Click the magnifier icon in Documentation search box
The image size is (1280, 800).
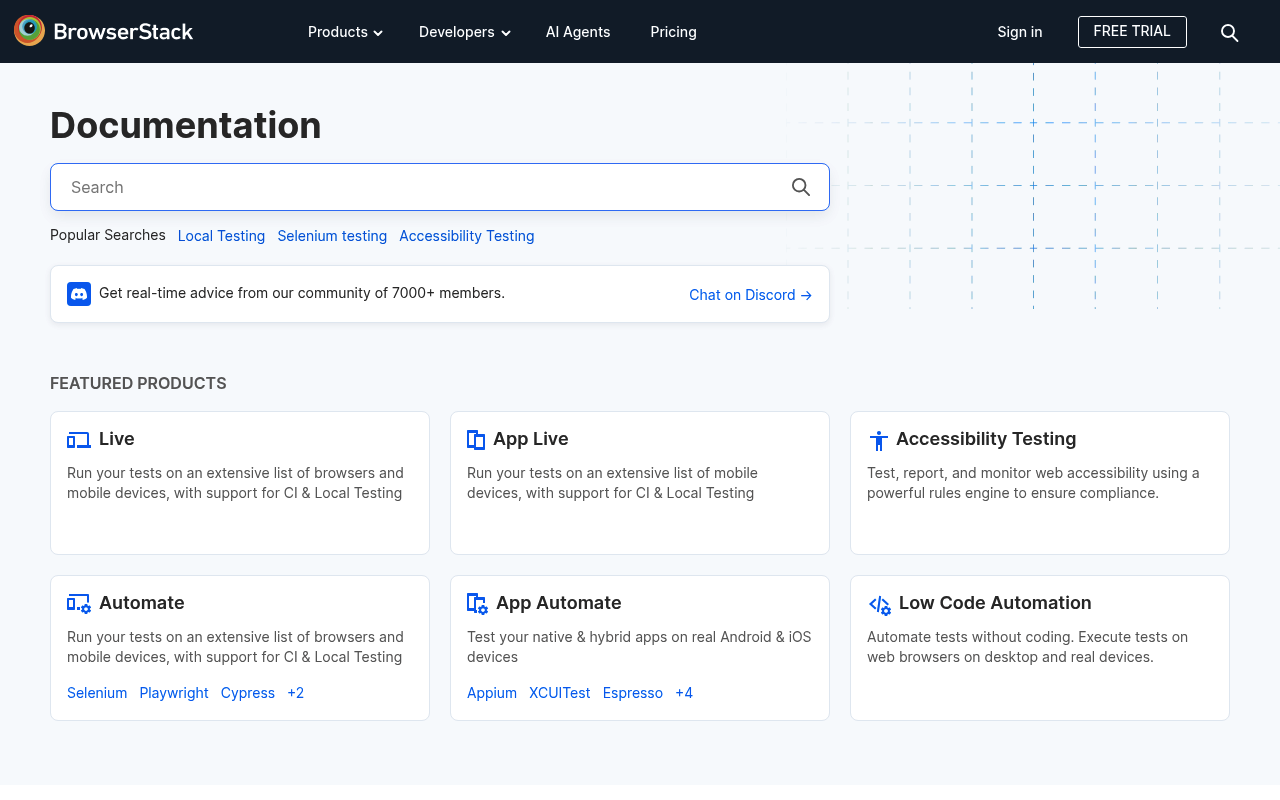801,187
